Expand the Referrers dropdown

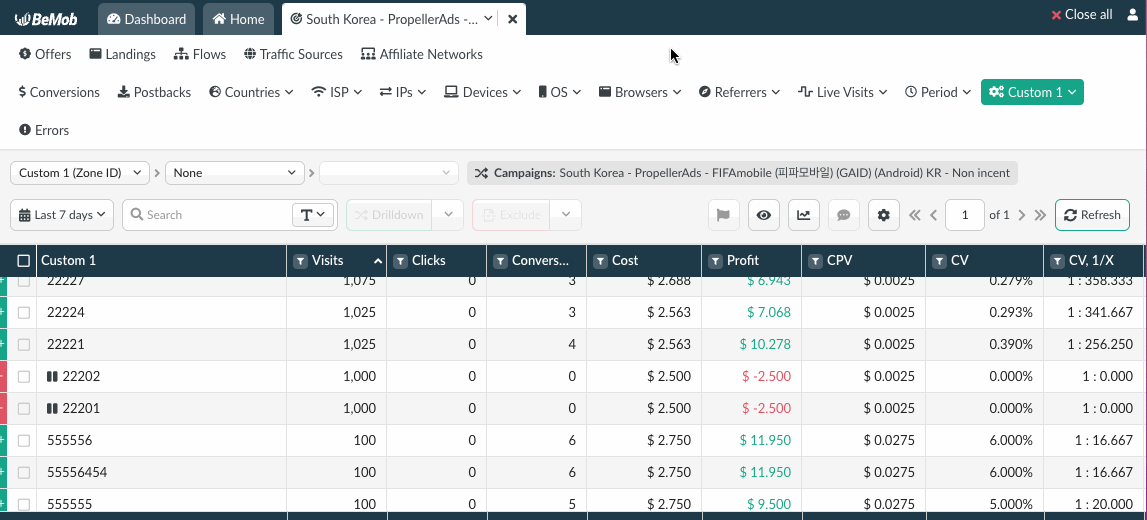(740, 92)
